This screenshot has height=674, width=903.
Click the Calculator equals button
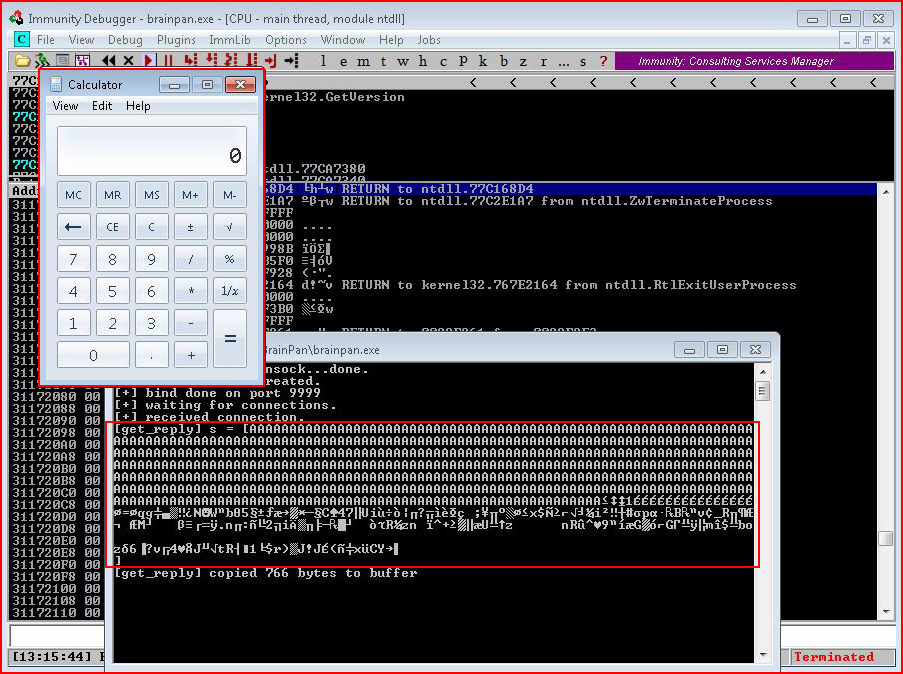pyautogui.click(x=230, y=339)
